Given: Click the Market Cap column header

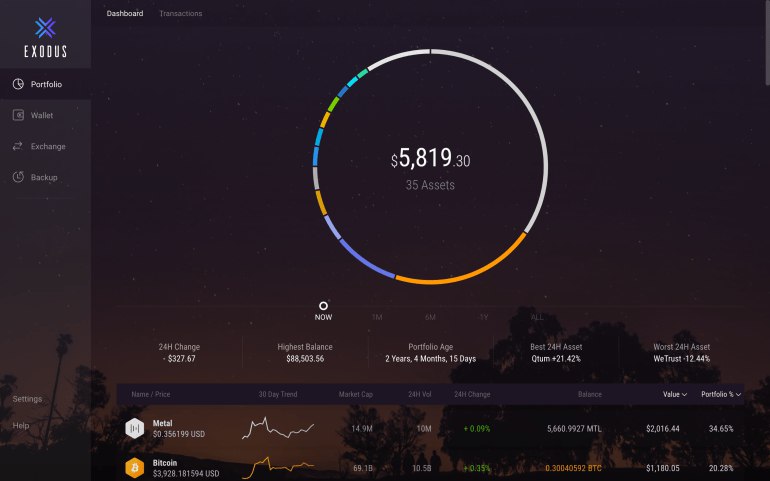Looking at the screenshot, I should coord(356,394).
